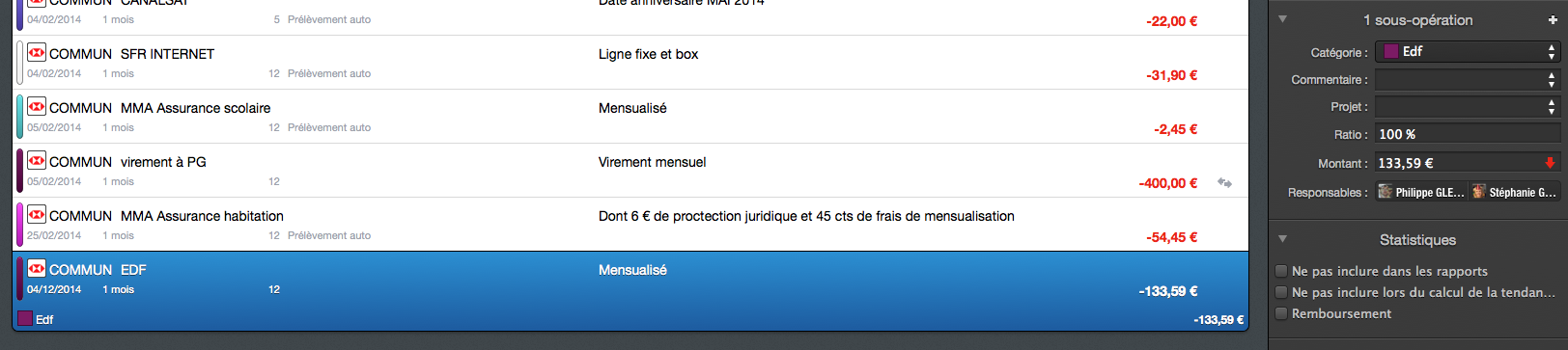Check Ne pas inclure lors du calcul de la tendance
The height and width of the screenshot is (350, 1568).
click(1281, 292)
